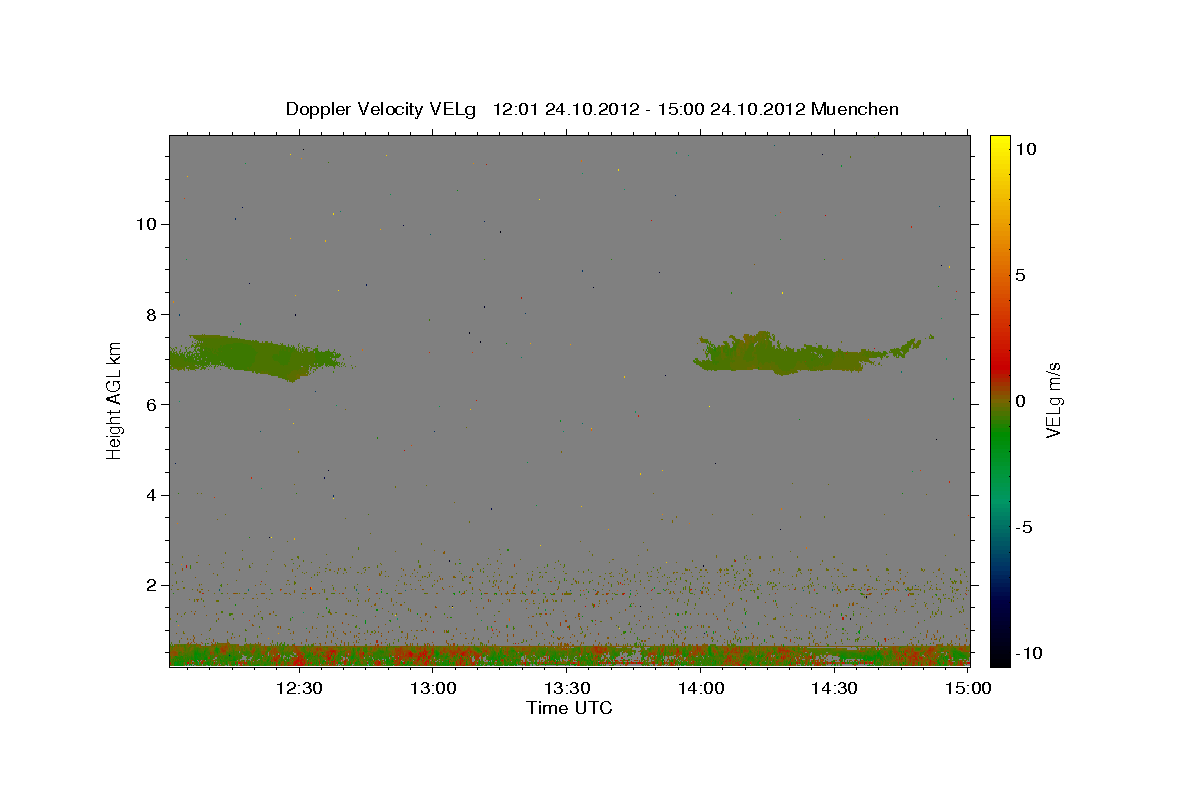
Task: Select the 14:30 time tick label
Action: [834, 688]
